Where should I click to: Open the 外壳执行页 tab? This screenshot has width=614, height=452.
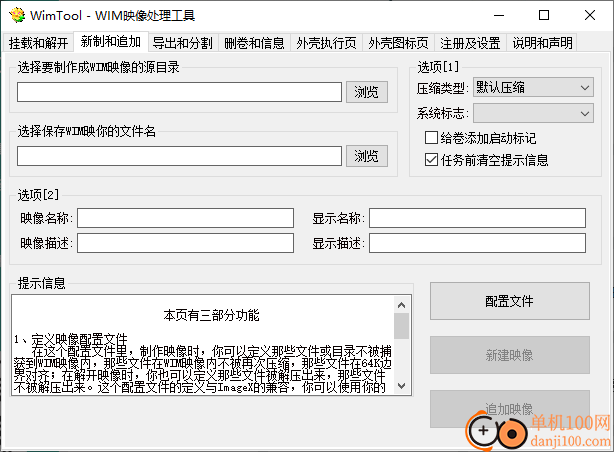pos(327,43)
